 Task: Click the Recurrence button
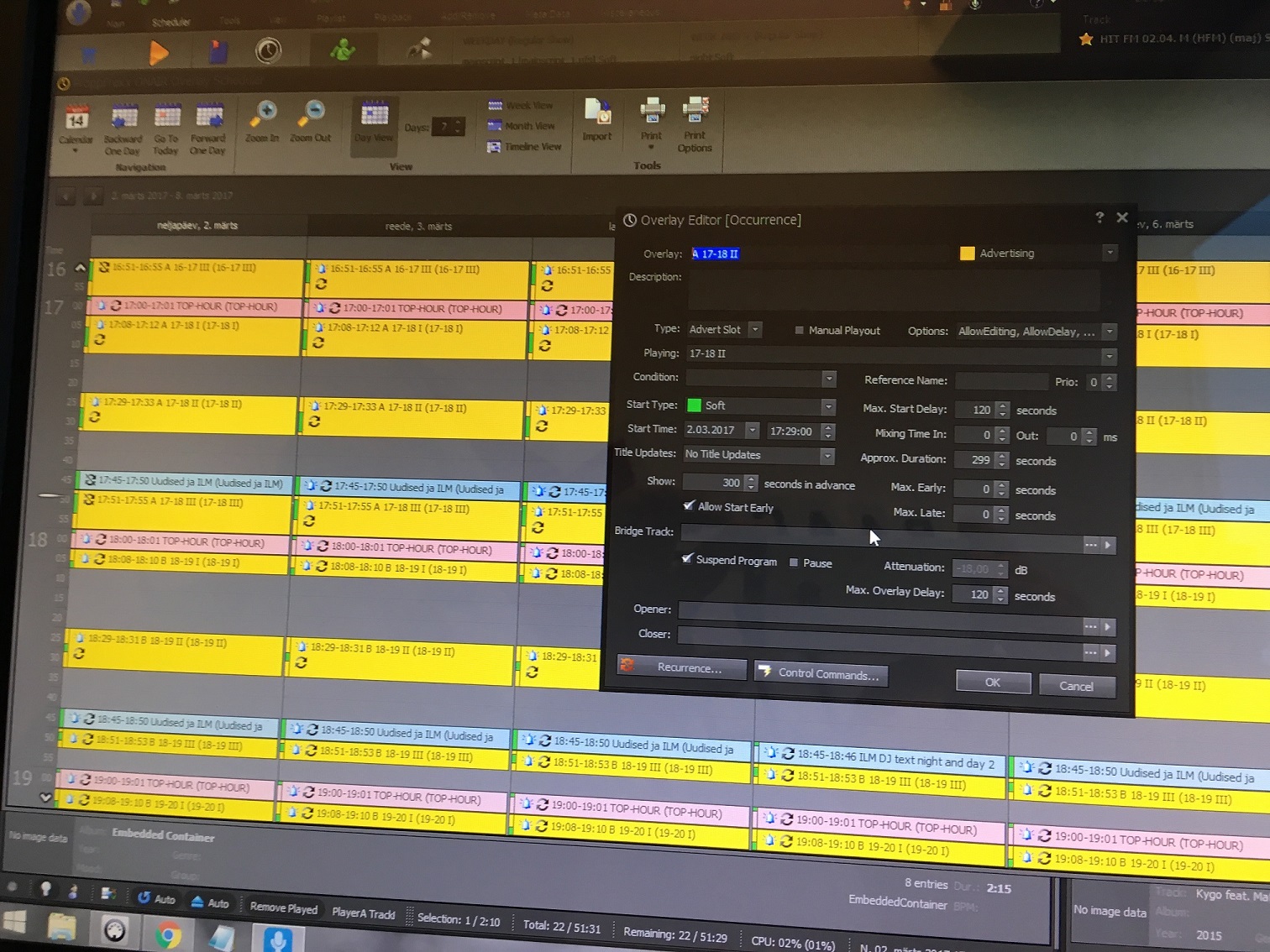click(681, 667)
